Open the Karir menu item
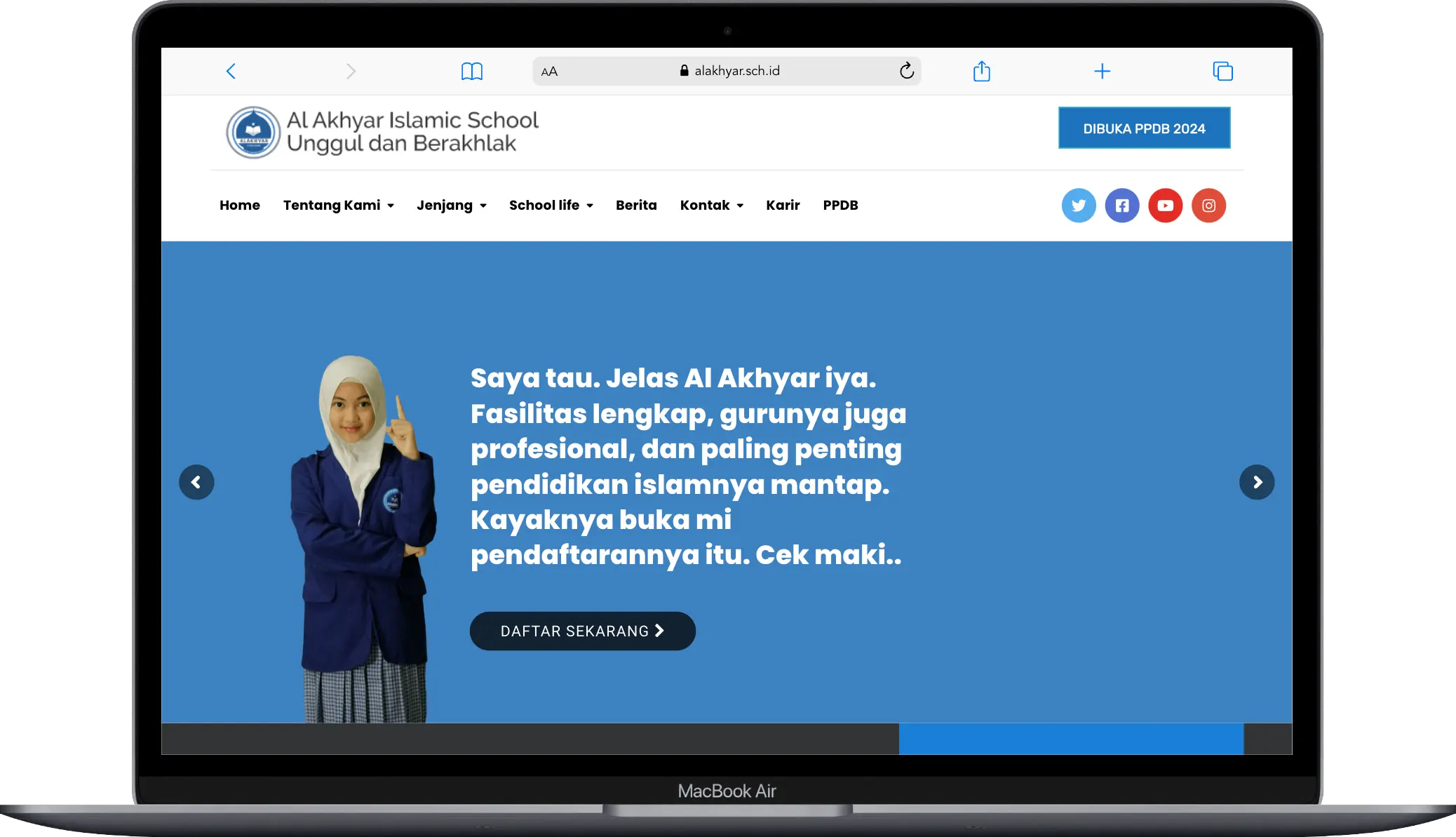 tap(783, 205)
